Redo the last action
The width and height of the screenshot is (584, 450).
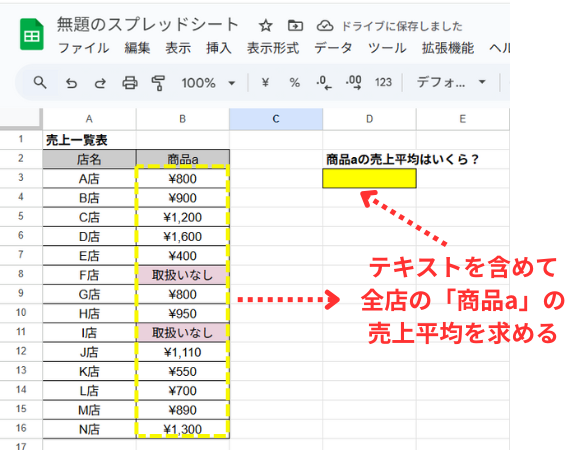(x=100, y=83)
